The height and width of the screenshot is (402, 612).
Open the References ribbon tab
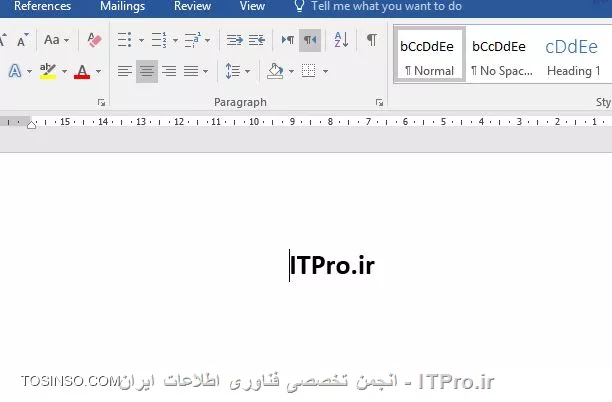(42, 6)
